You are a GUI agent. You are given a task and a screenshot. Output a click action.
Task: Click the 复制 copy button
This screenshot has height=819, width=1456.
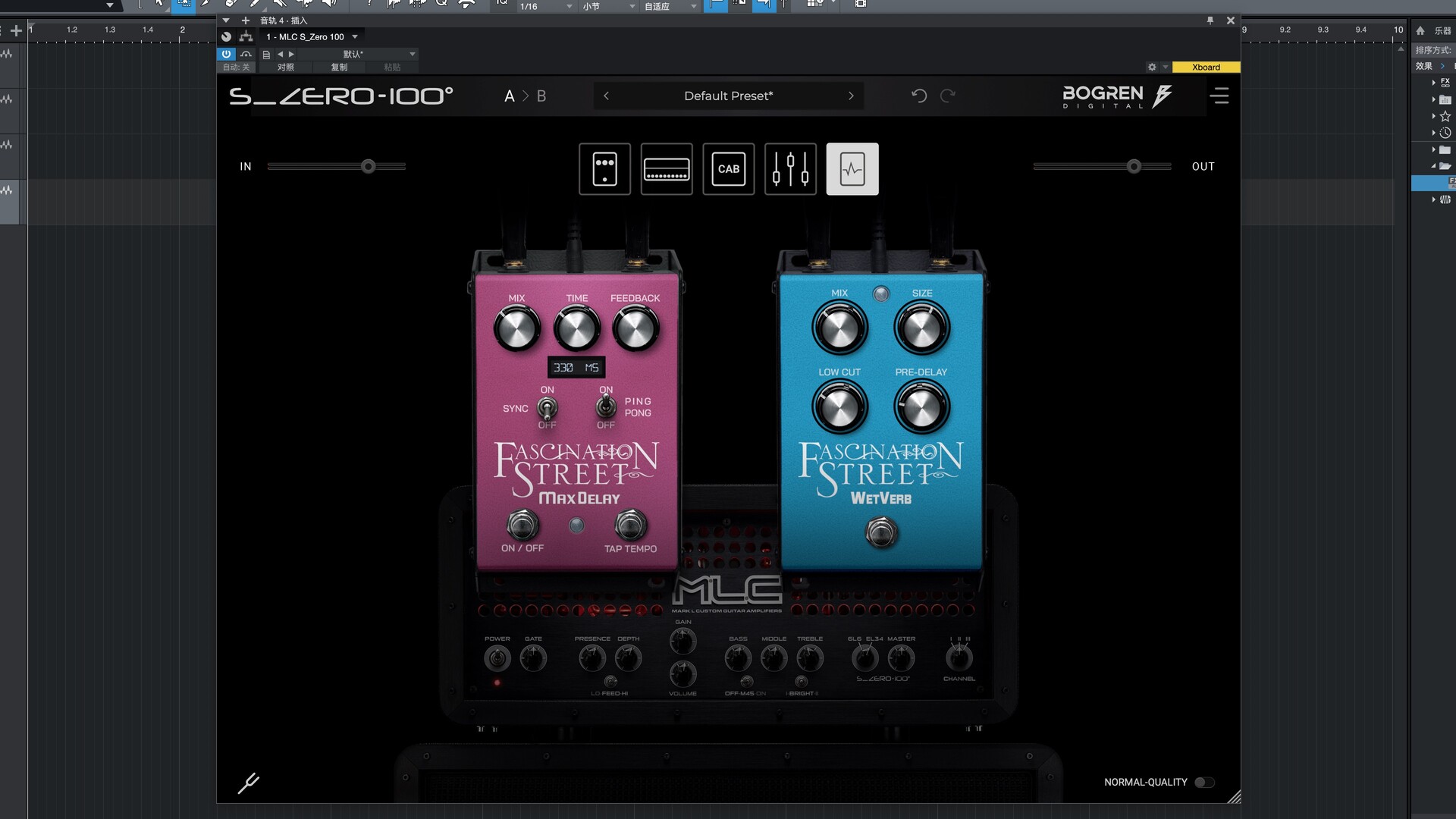tap(339, 67)
